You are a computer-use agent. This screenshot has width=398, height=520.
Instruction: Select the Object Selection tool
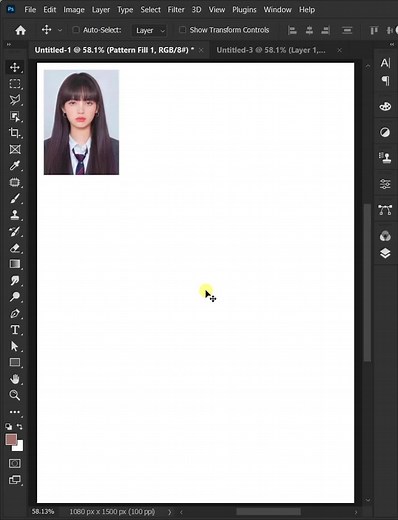(15, 116)
